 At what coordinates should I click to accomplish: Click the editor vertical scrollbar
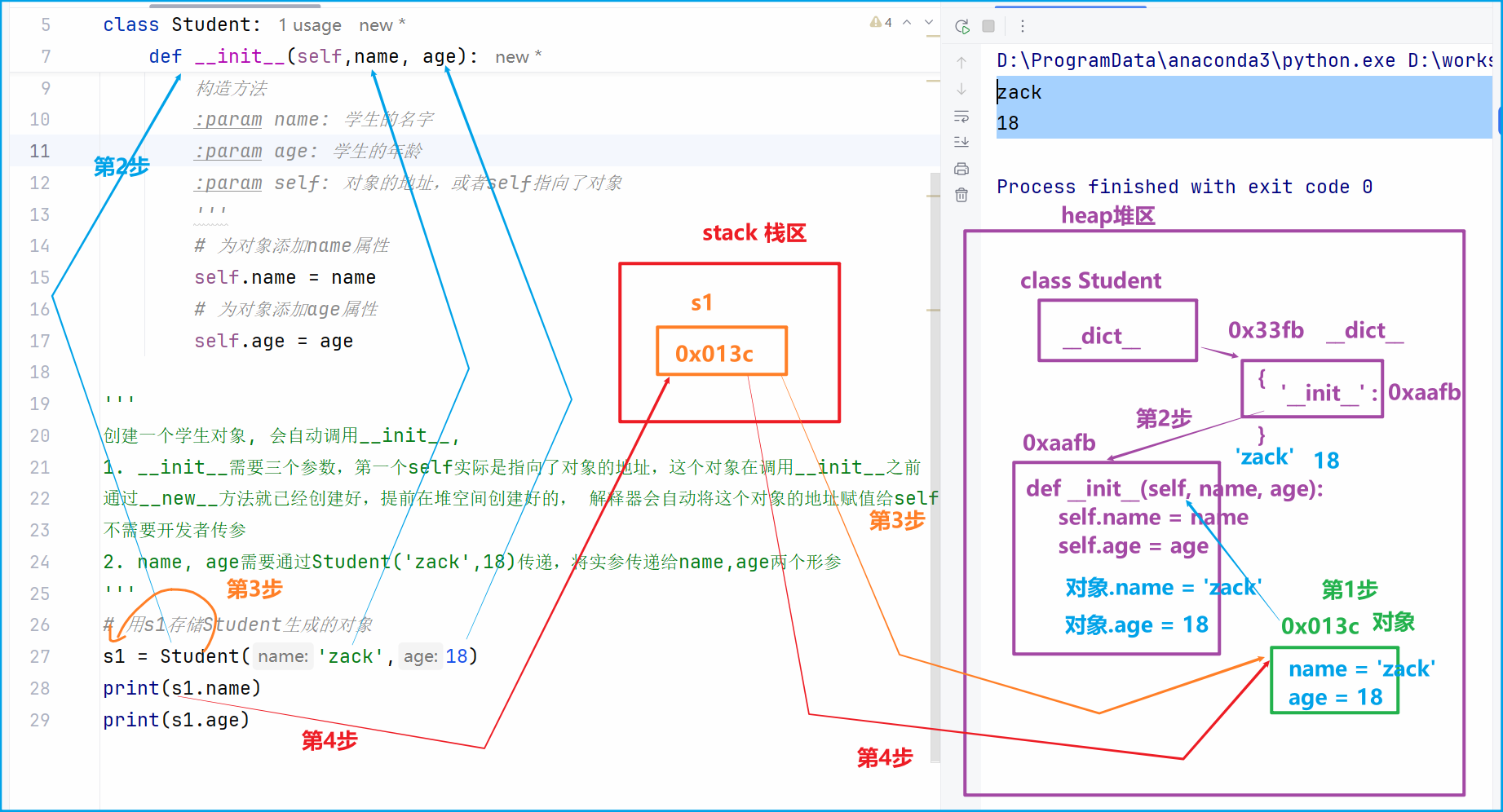935,465
